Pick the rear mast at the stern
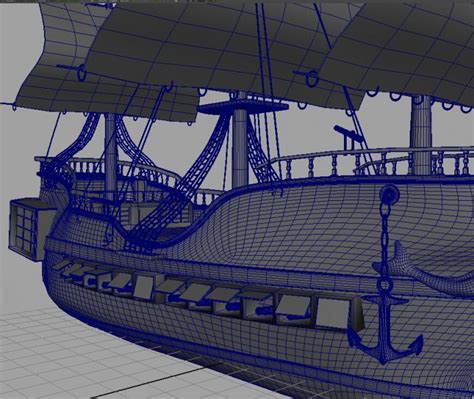The image size is (474, 399). tap(110, 153)
